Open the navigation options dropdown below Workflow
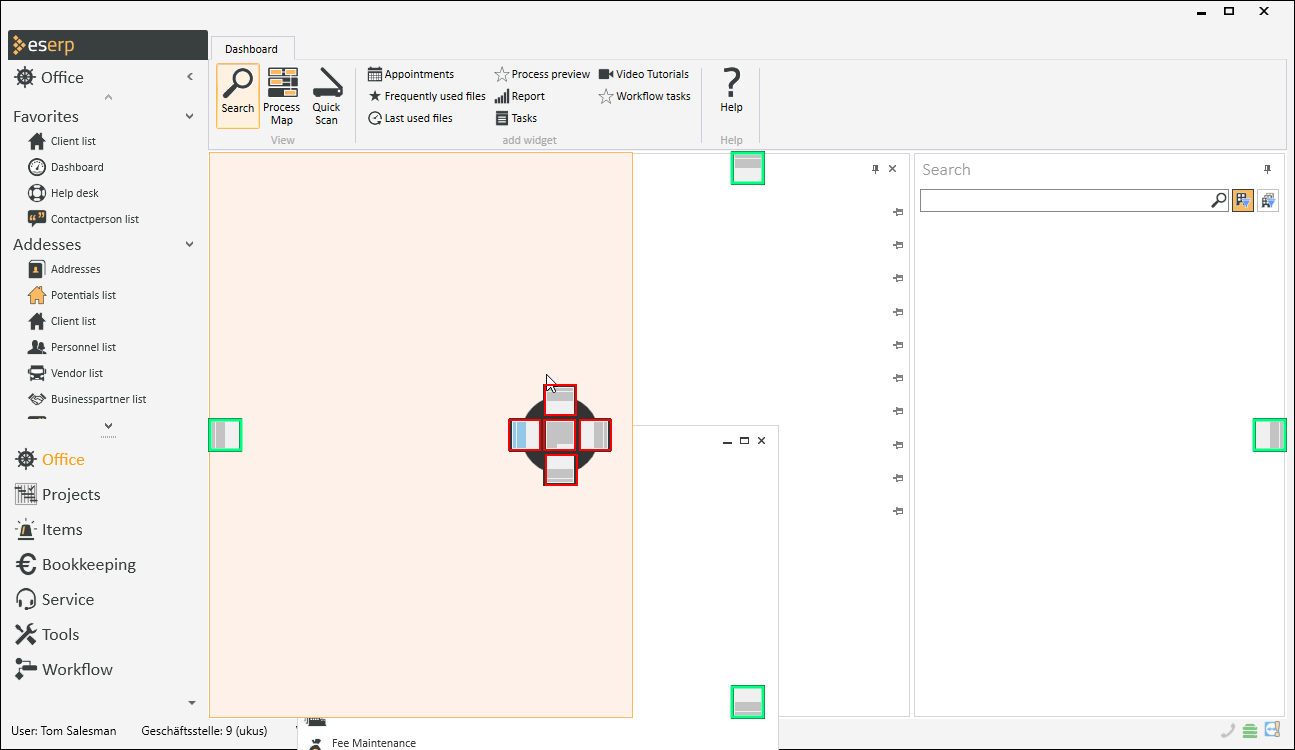The image size is (1295, 750). click(x=192, y=704)
